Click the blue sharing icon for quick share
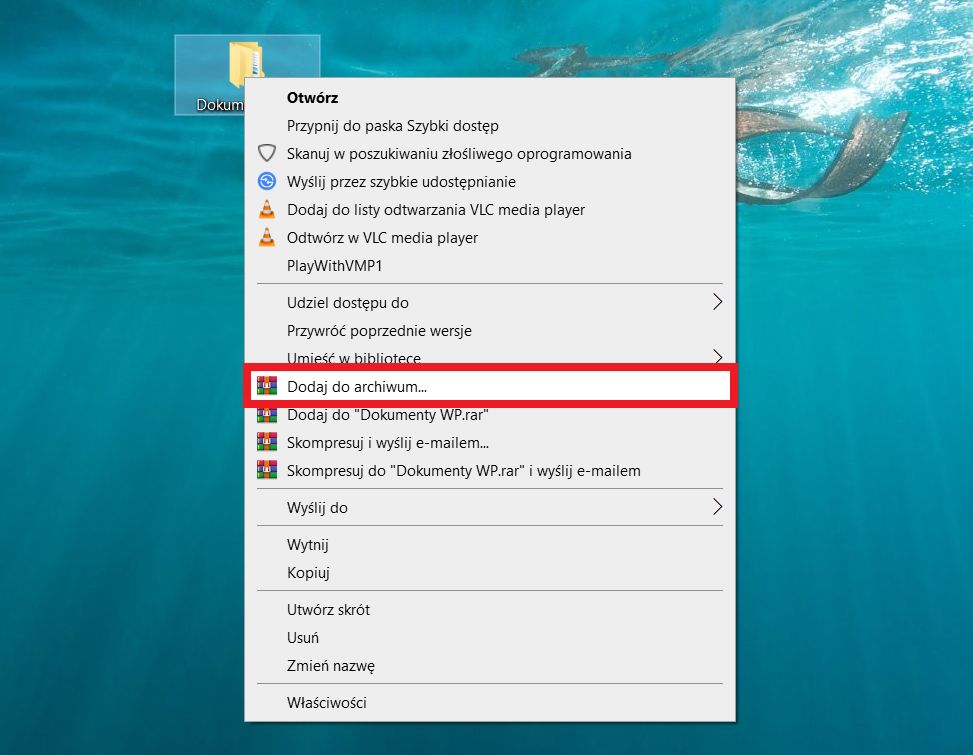This screenshot has width=973, height=755. coord(266,181)
